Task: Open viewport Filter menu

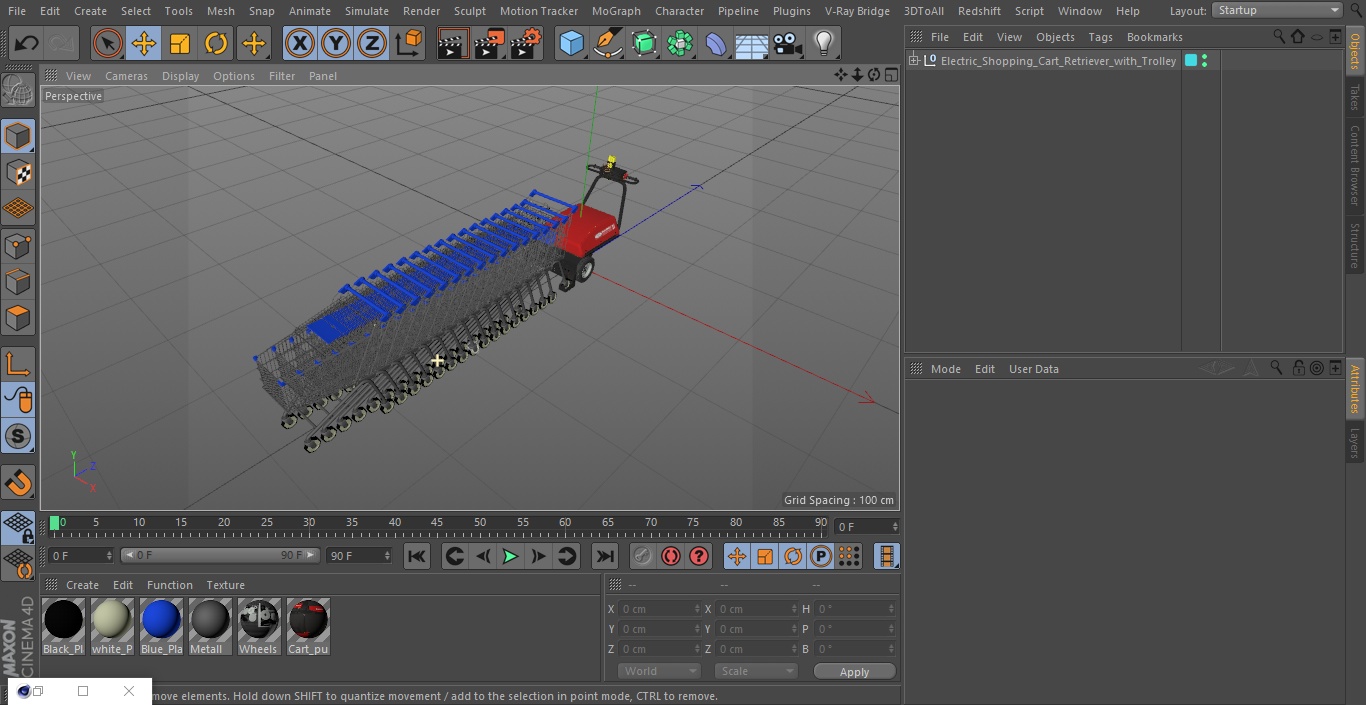Action: [282, 76]
